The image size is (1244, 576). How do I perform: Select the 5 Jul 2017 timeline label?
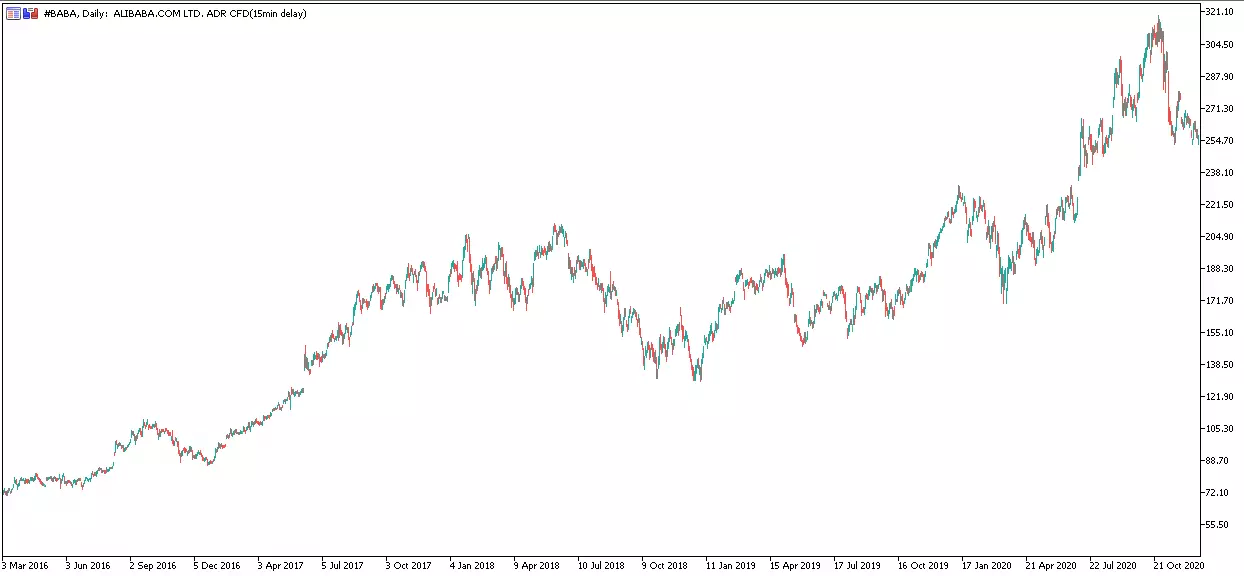pyautogui.click(x=343, y=565)
